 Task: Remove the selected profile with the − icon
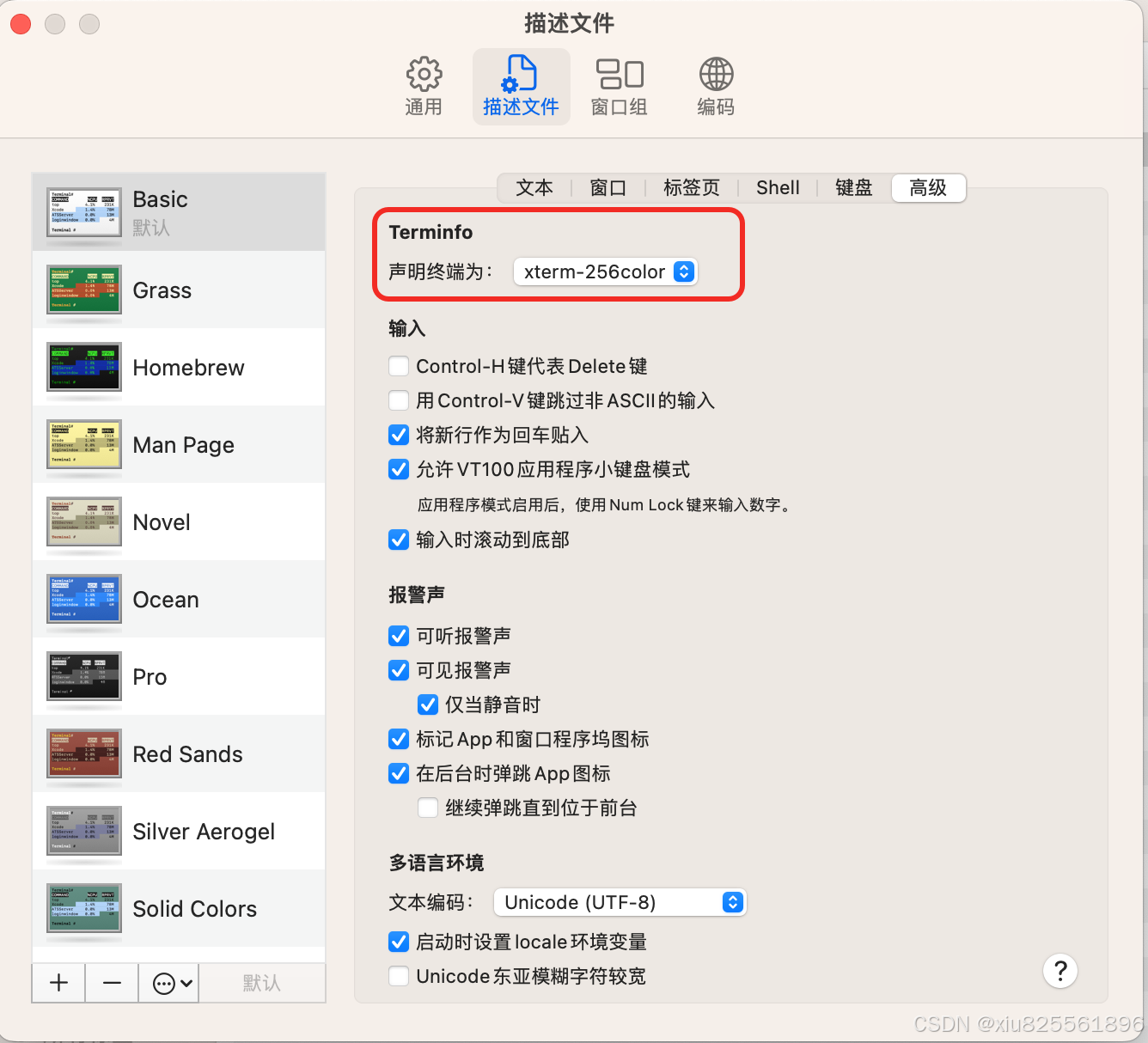[111, 982]
